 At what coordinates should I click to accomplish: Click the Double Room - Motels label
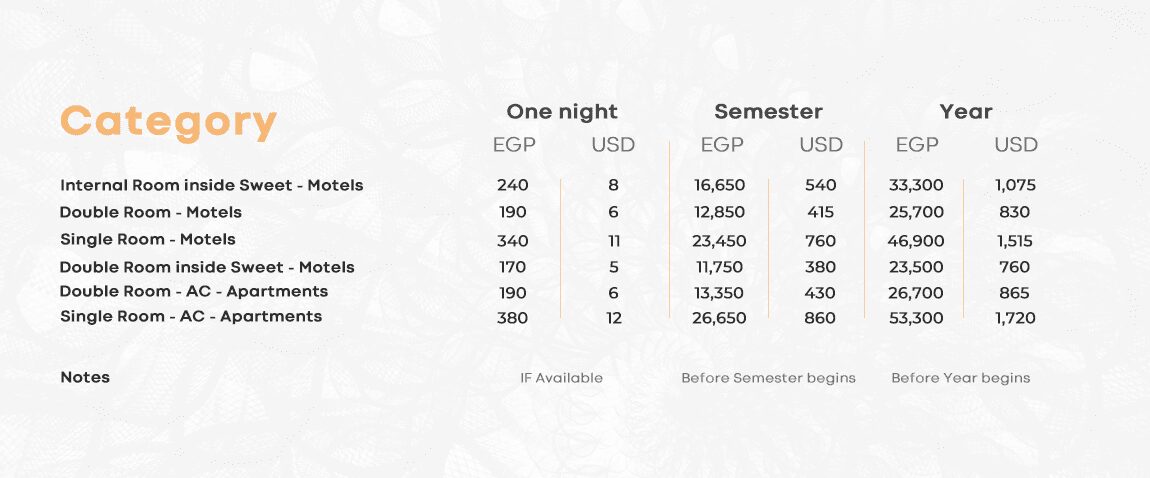[150, 212]
